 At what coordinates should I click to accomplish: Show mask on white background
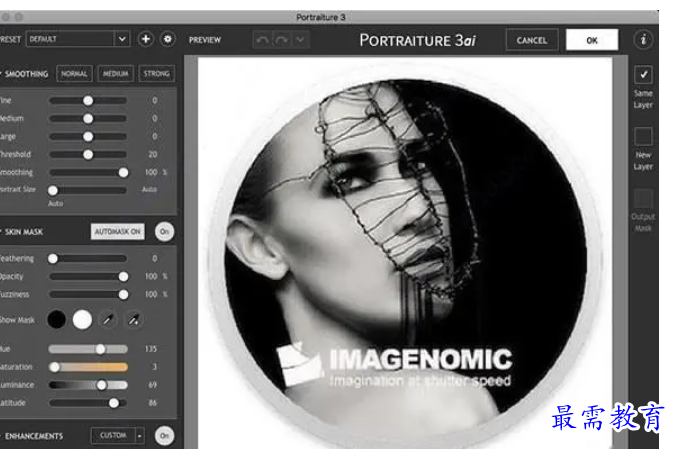click(81, 319)
